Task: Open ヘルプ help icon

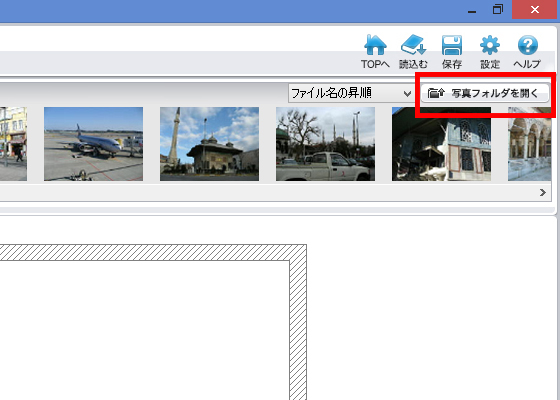Action: (x=527, y=52)
